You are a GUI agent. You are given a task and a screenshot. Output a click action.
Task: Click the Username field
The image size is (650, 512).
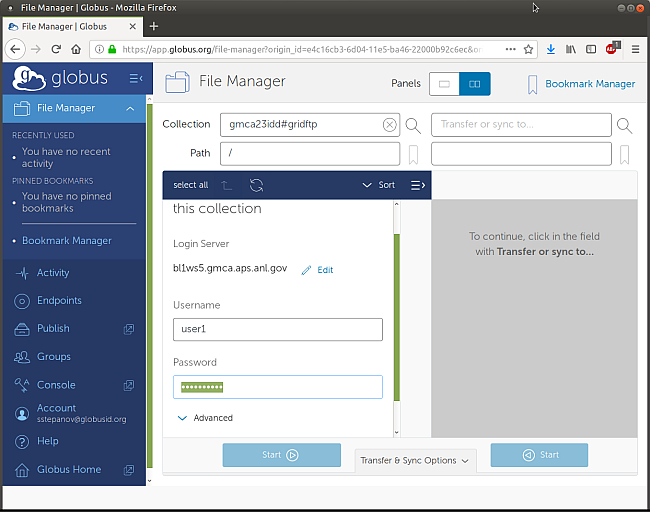(x=278, y=330)
